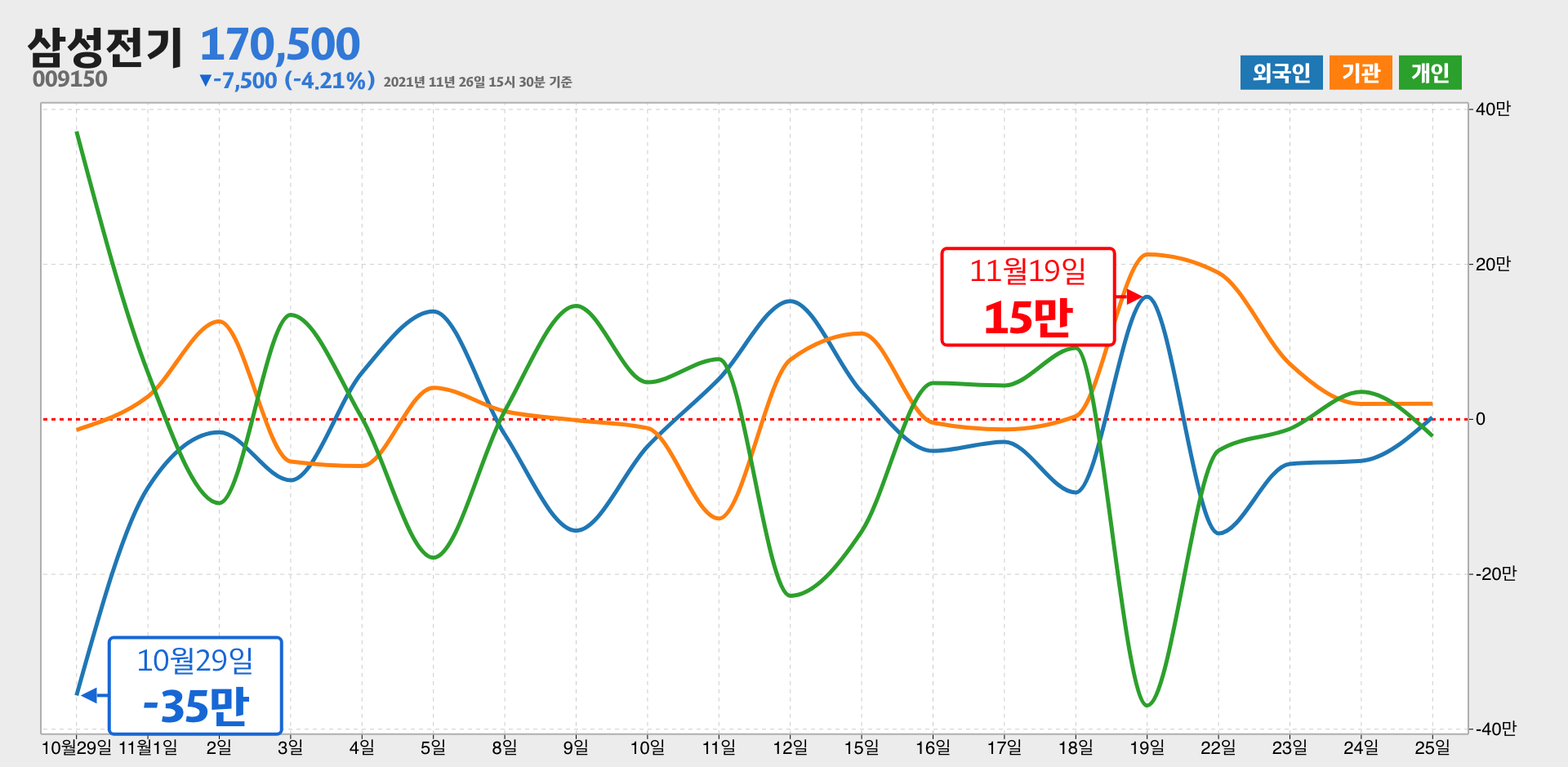Screen dimensions: 1568x767
Task: Click the green line trough at 19일
Action: point(1147,705)
